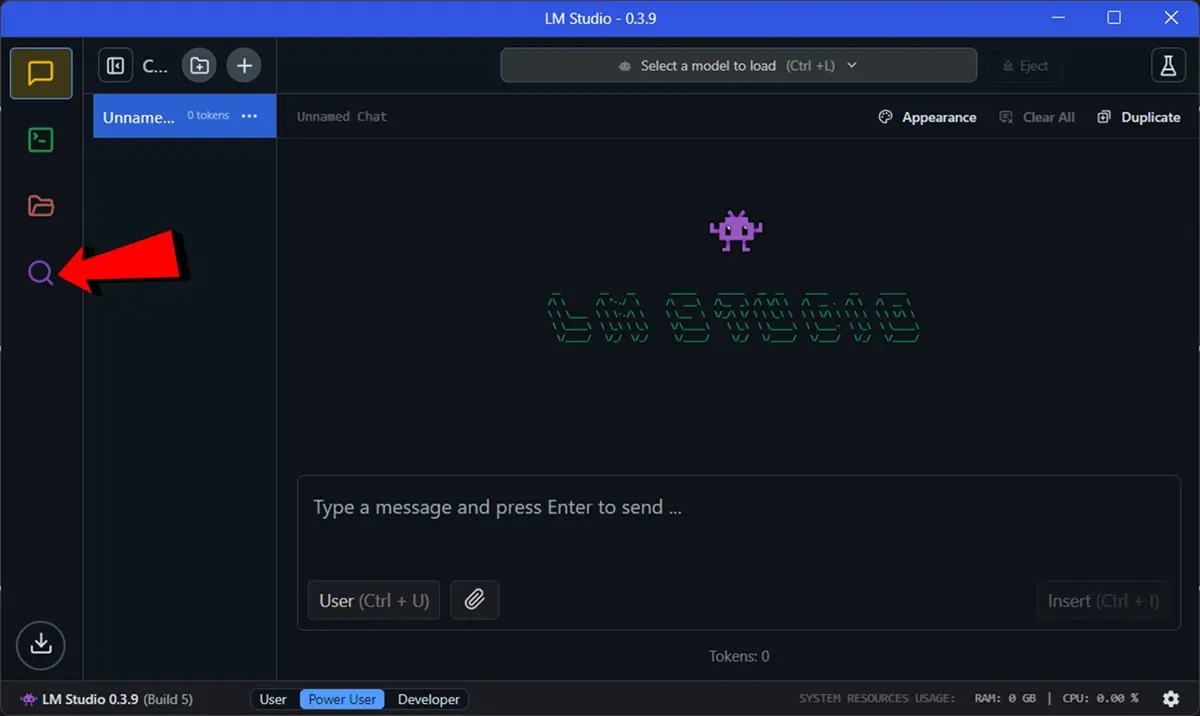Switch to User mode
The width and height of the screenshot is (1200, 716).
pyautogui.click(x=273, y=699)
